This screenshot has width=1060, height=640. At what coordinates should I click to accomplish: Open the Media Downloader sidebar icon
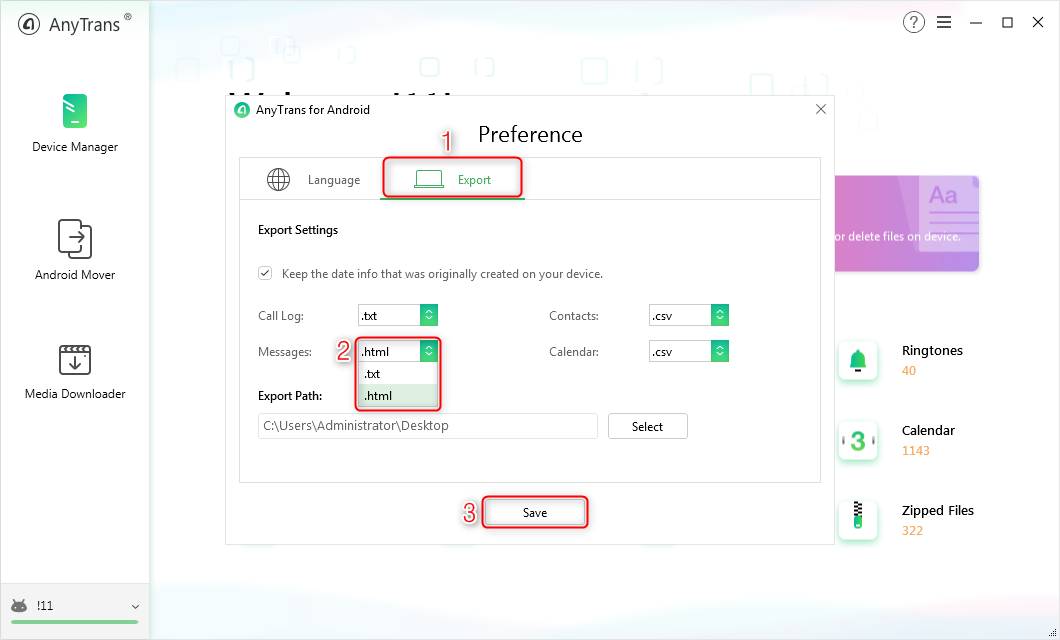(75, 360)
